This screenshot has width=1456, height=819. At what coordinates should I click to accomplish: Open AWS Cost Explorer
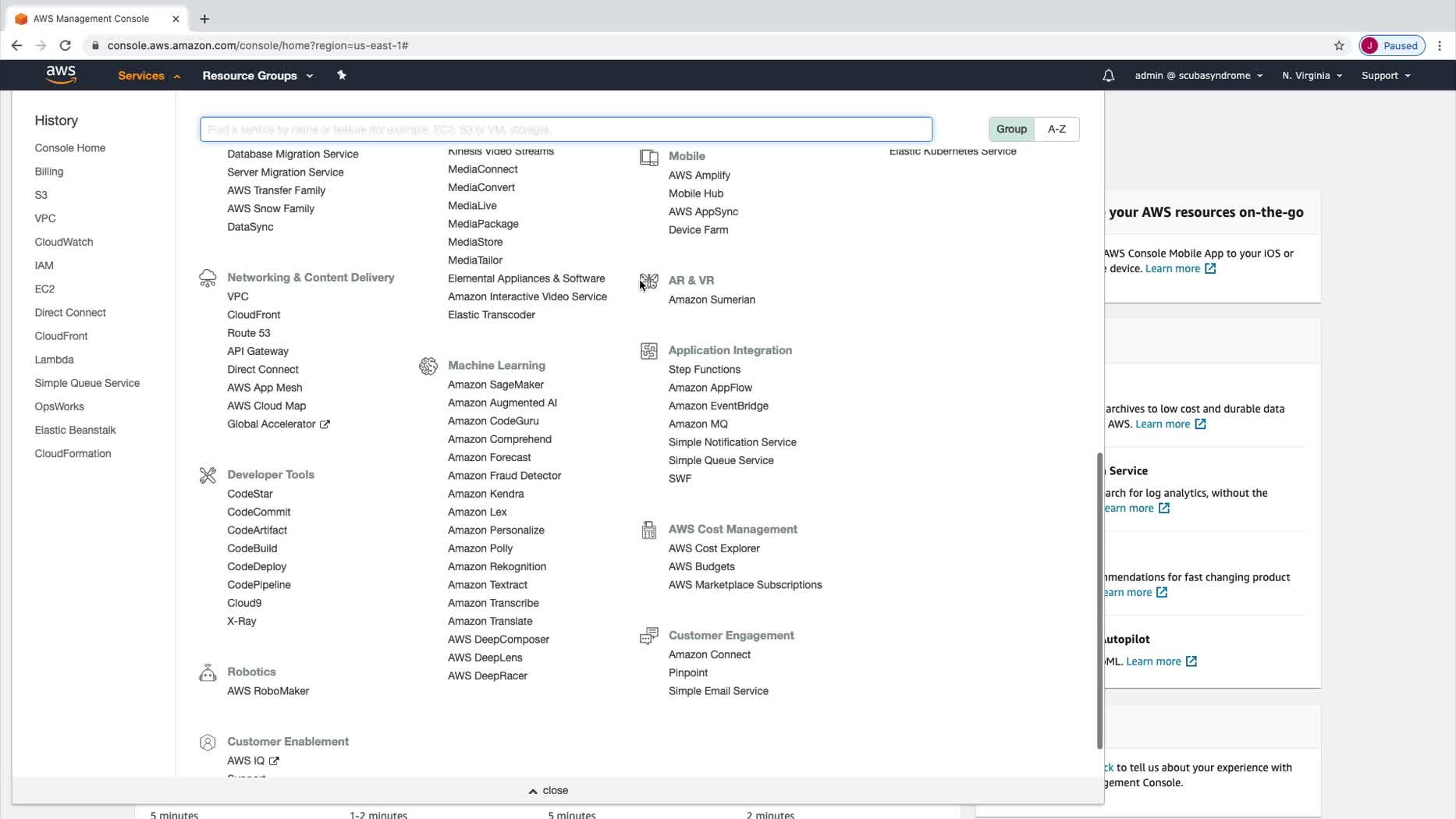click(x=714, y=548)
